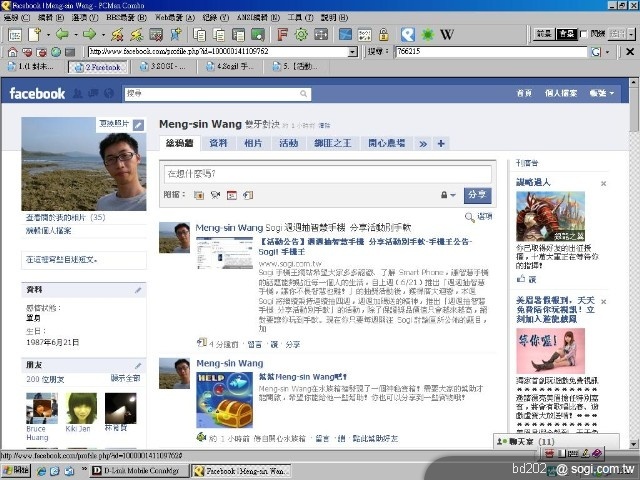This screenshot has width=640, height=480.
Task: Open the Web選單 menu
Action: click(x=175, y=18)
